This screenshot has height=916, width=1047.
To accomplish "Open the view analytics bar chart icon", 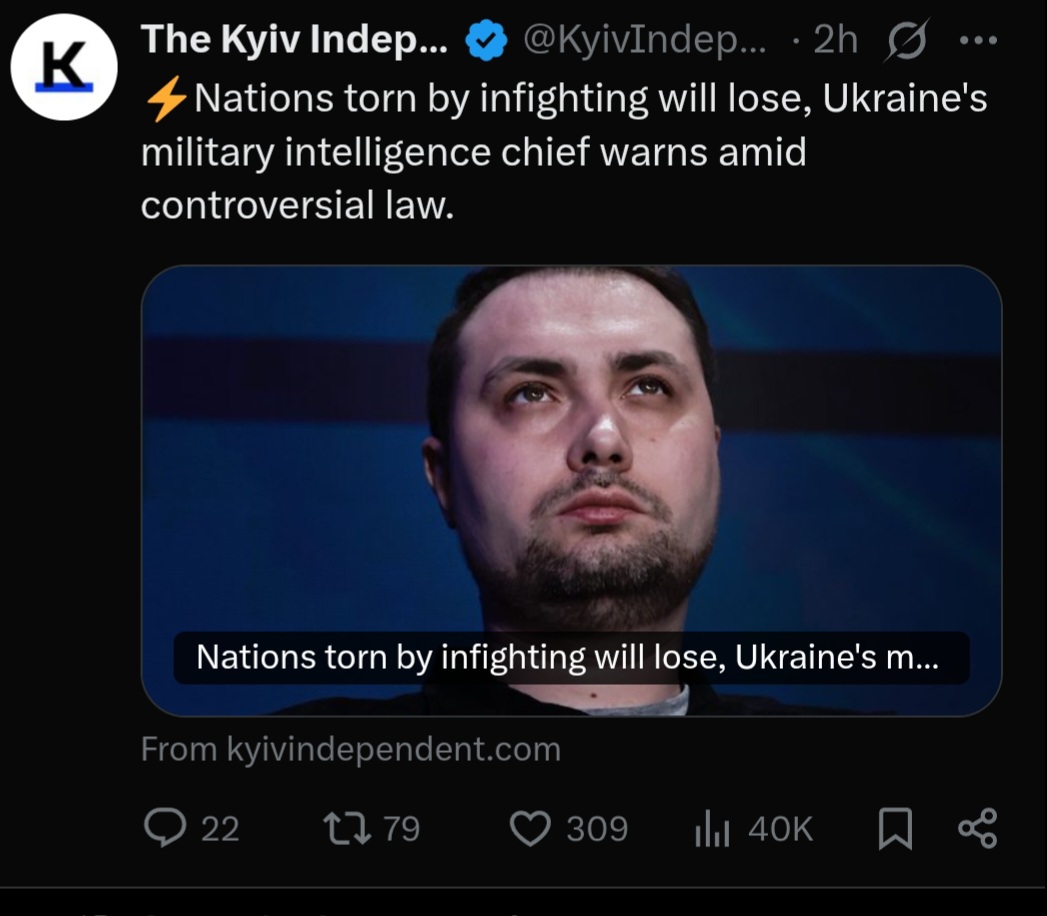I will tap(712, 829).
